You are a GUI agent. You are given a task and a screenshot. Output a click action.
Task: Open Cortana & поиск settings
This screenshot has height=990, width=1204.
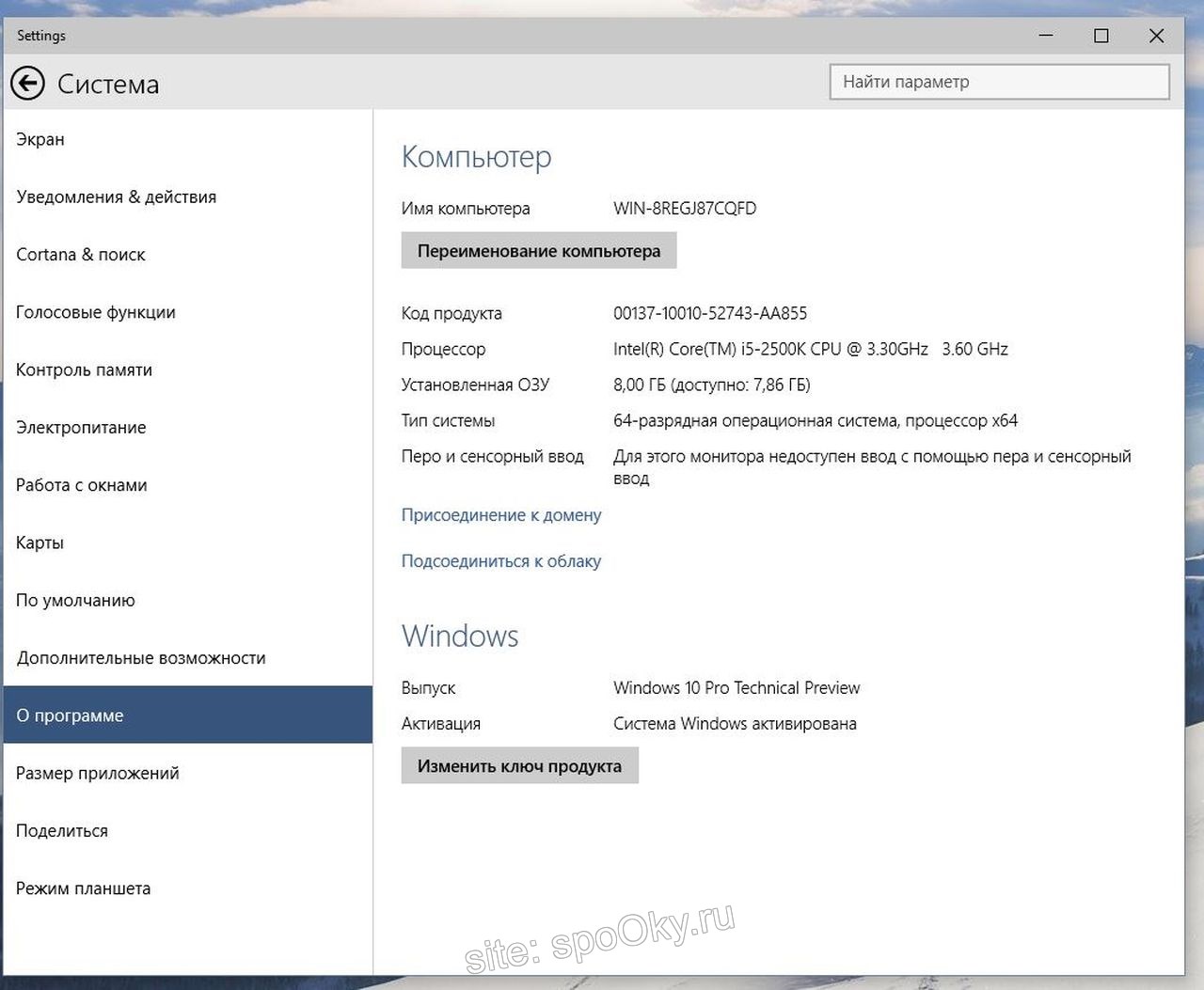point(188,255)
